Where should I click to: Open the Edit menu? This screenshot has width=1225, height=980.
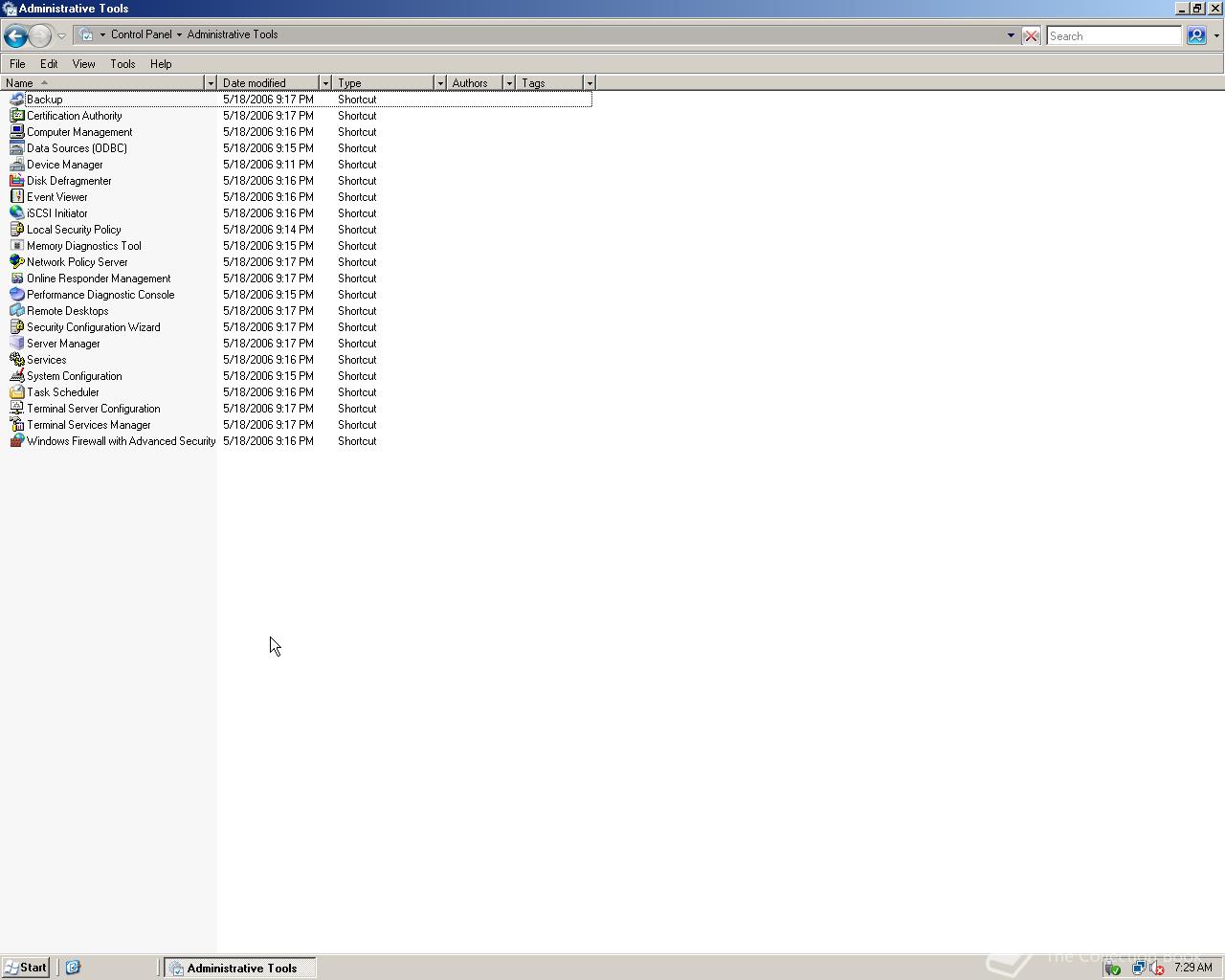tap(49, 64)
